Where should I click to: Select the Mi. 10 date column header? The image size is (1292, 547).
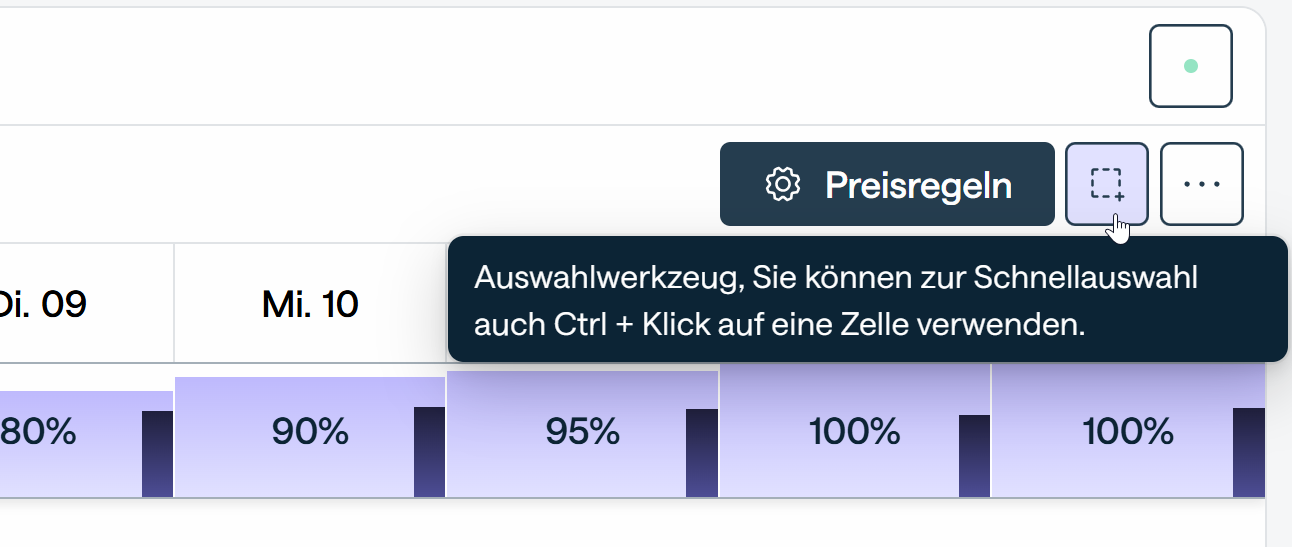point(310,303)
